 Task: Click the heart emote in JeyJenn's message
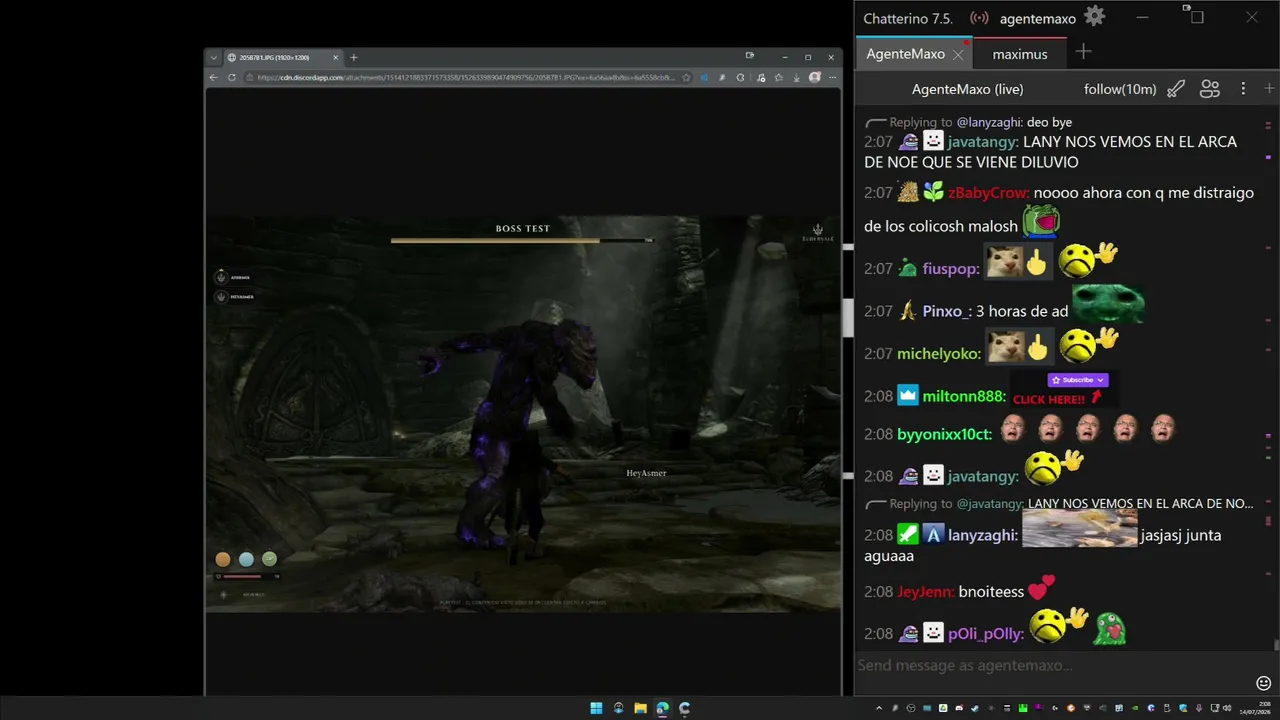(1042, 587)
